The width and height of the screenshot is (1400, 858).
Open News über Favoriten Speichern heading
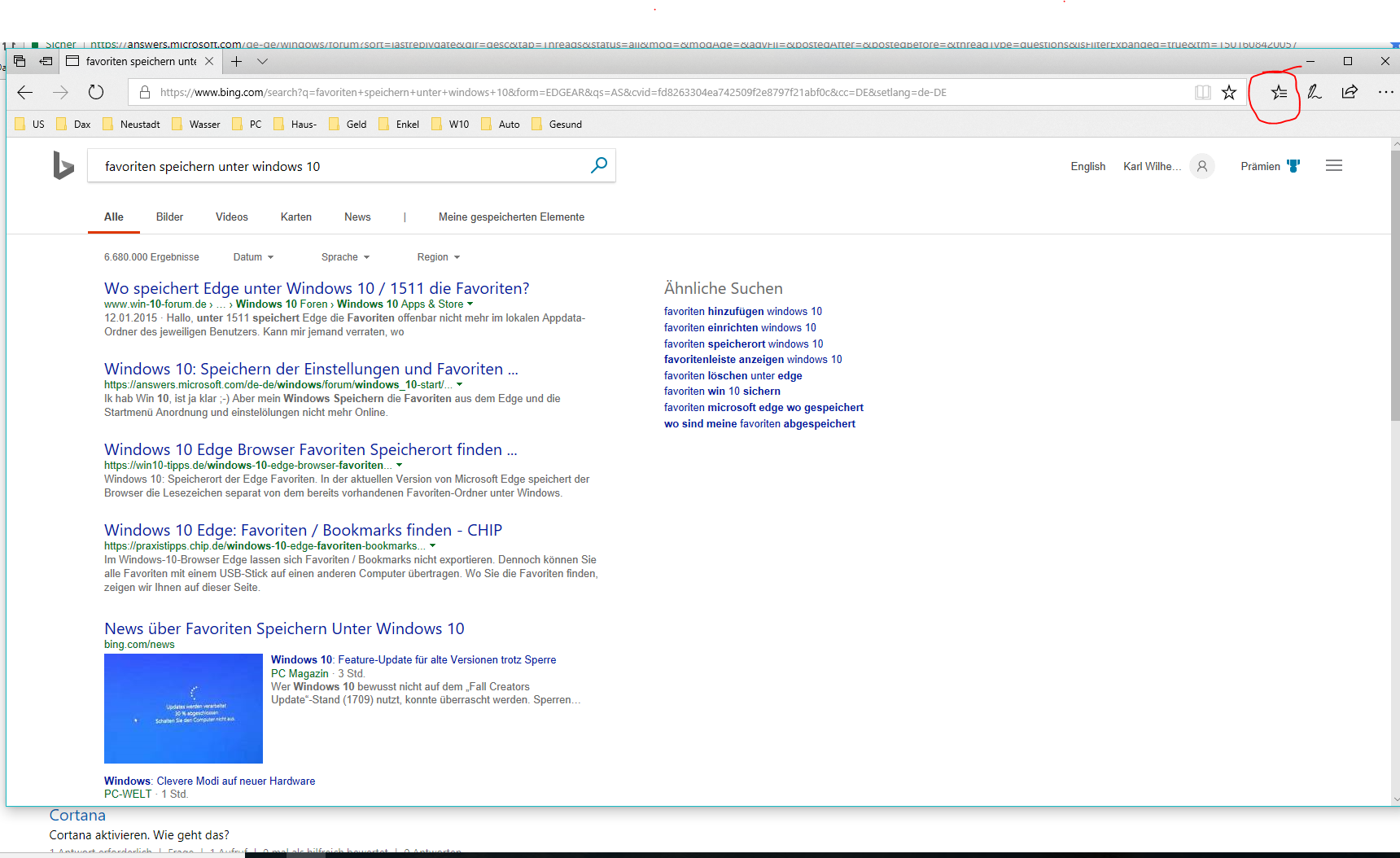click(x=284, y=628)
